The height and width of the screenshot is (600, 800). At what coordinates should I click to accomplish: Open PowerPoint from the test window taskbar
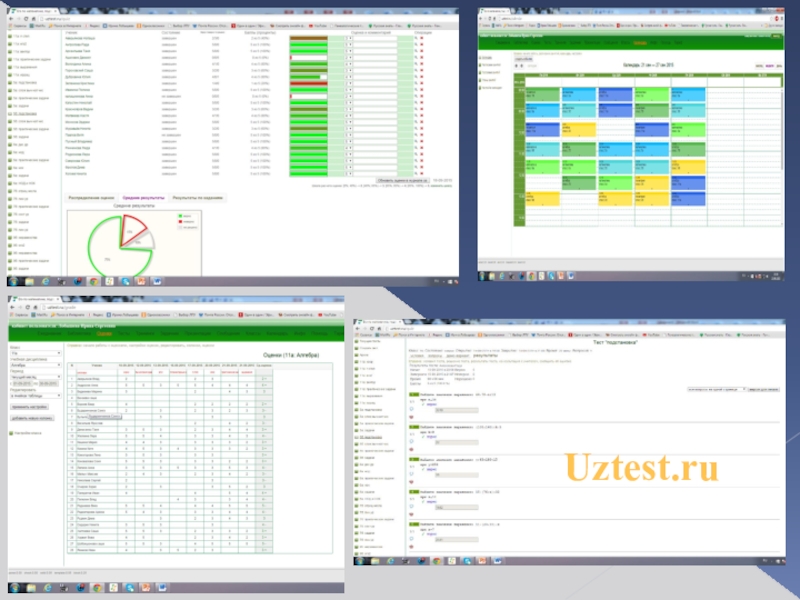pyautogui.click(x=482, y=561)
